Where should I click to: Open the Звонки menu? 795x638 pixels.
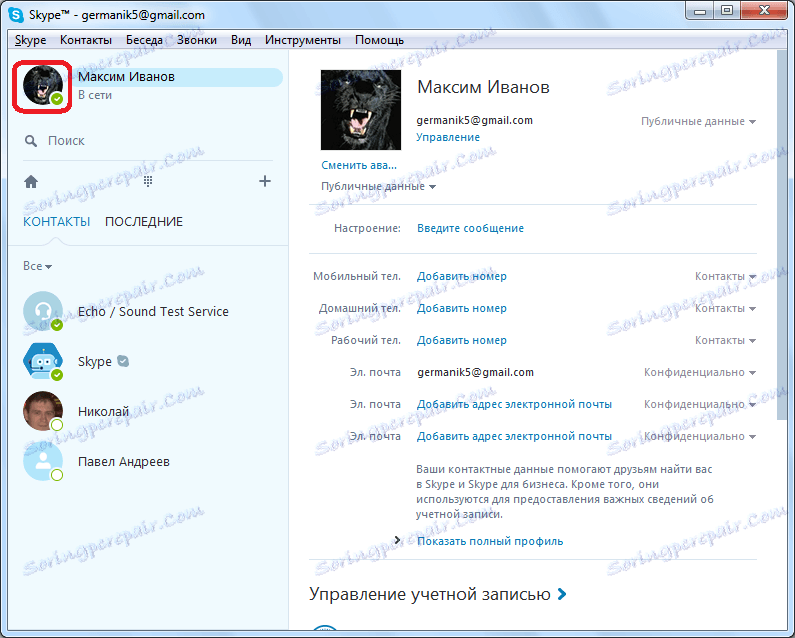click(x=197, y=40)
